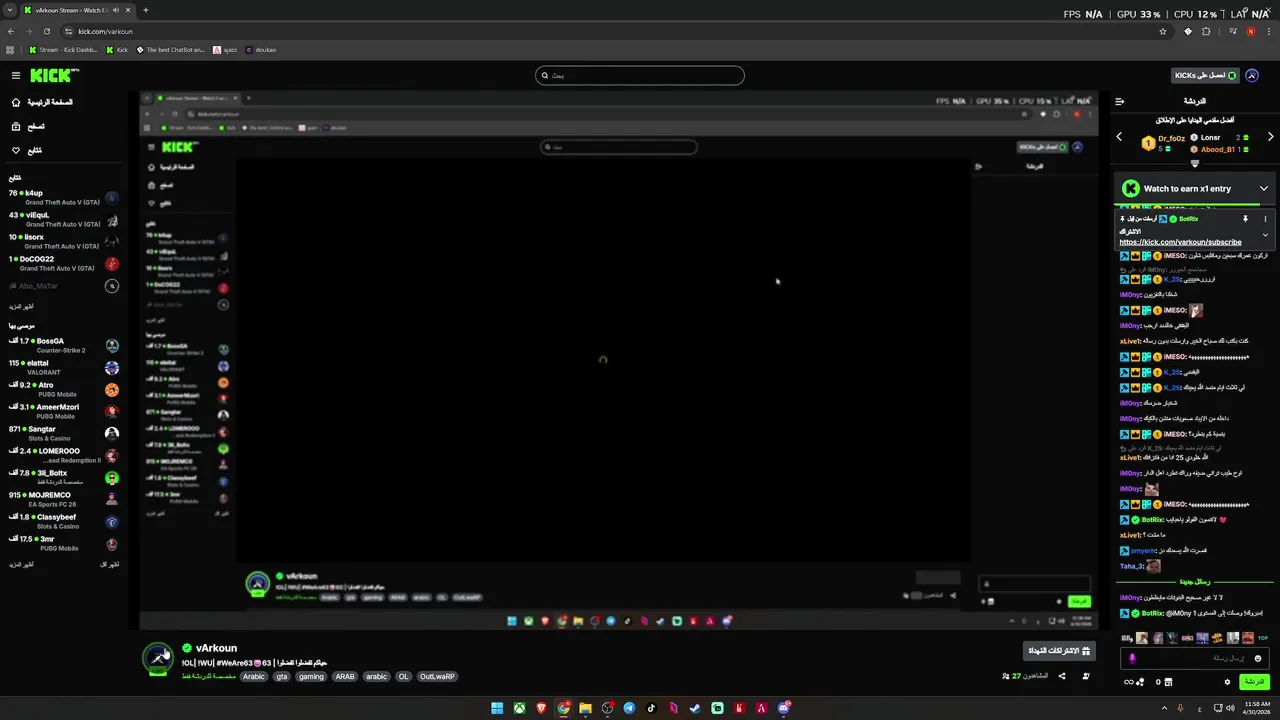This screenshot has height=720, width=1280.
Task: Click the Get KICKs button
Action: point(1205,75)
